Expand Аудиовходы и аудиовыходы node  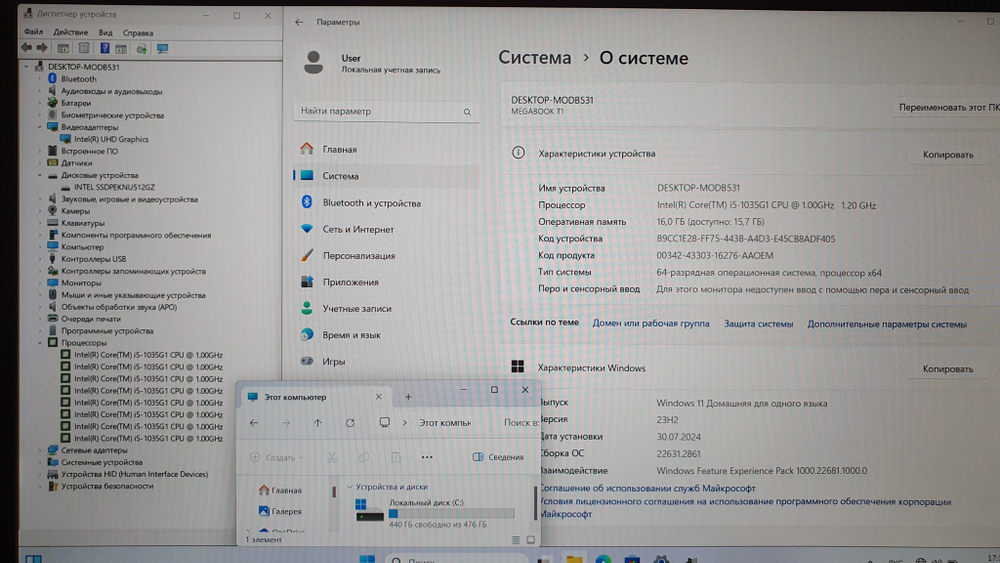[x=40, y=91]
